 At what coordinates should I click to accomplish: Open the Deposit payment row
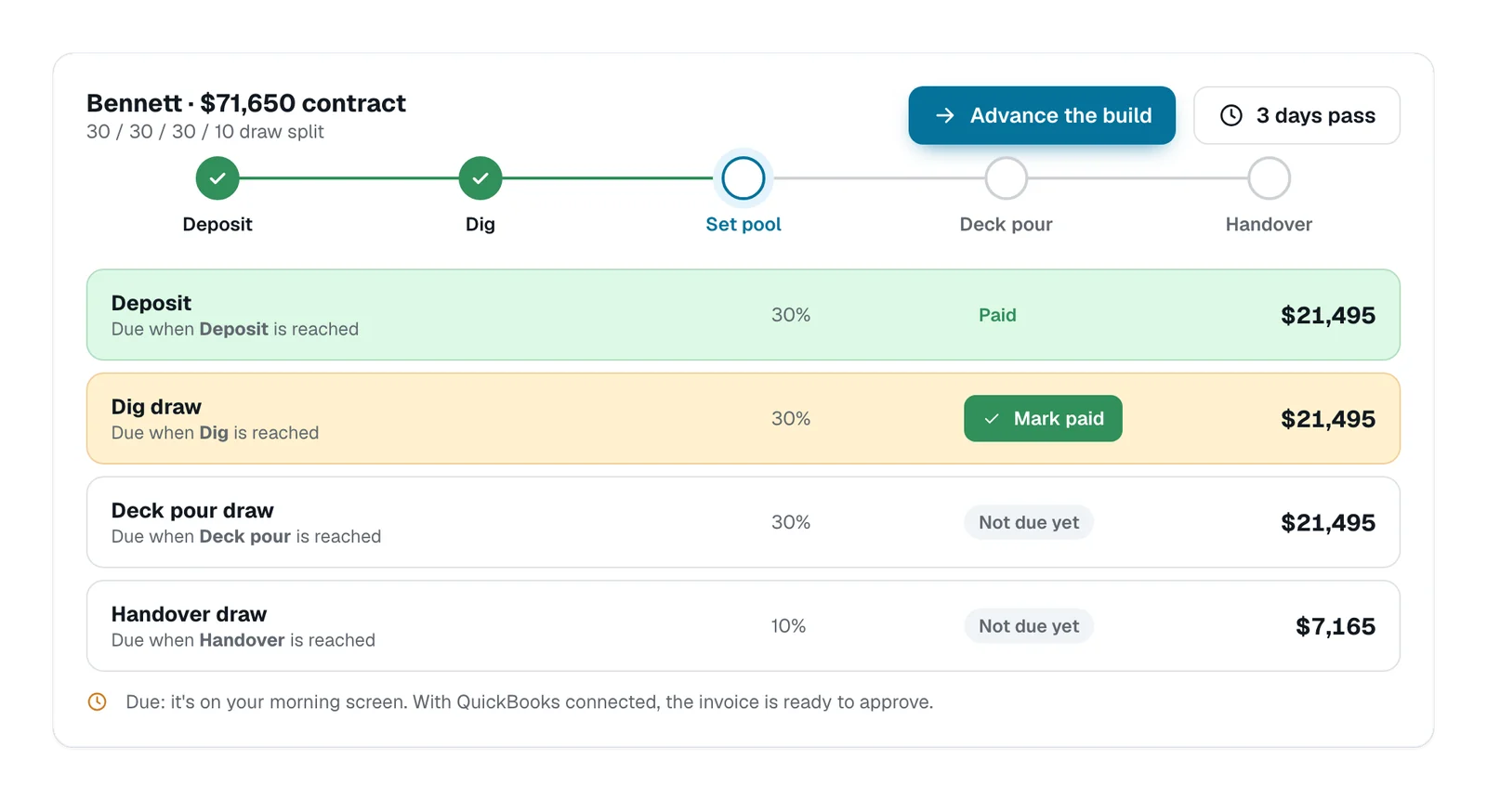click(x=743, y=315)
